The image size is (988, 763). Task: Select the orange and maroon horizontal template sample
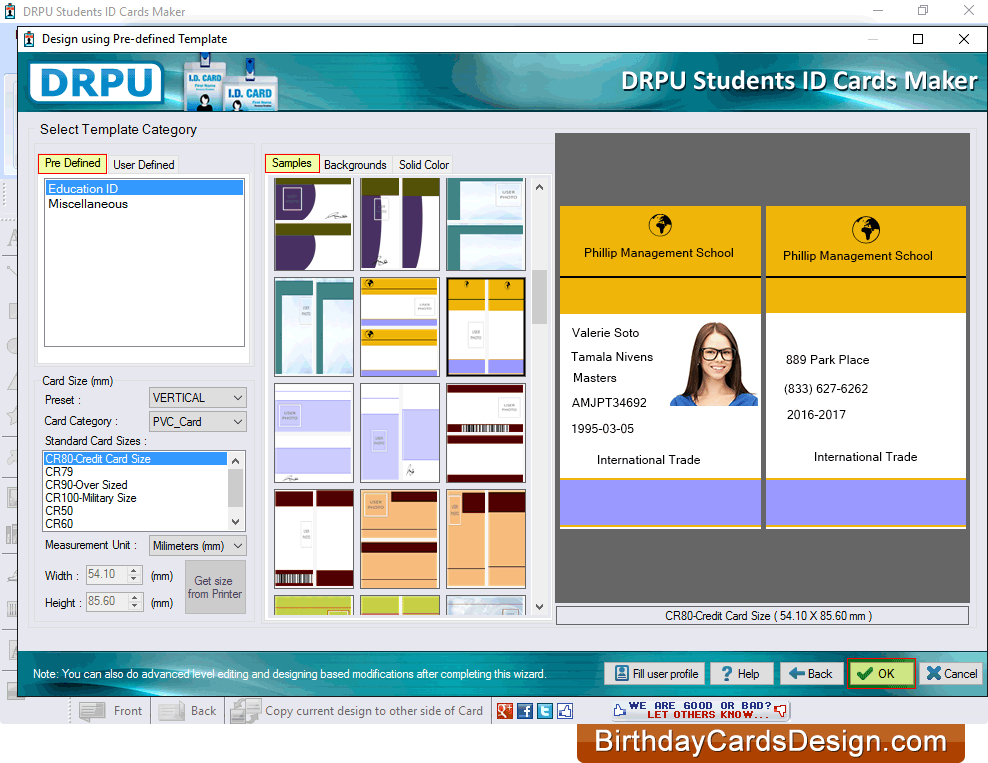(x=399, y=539)
